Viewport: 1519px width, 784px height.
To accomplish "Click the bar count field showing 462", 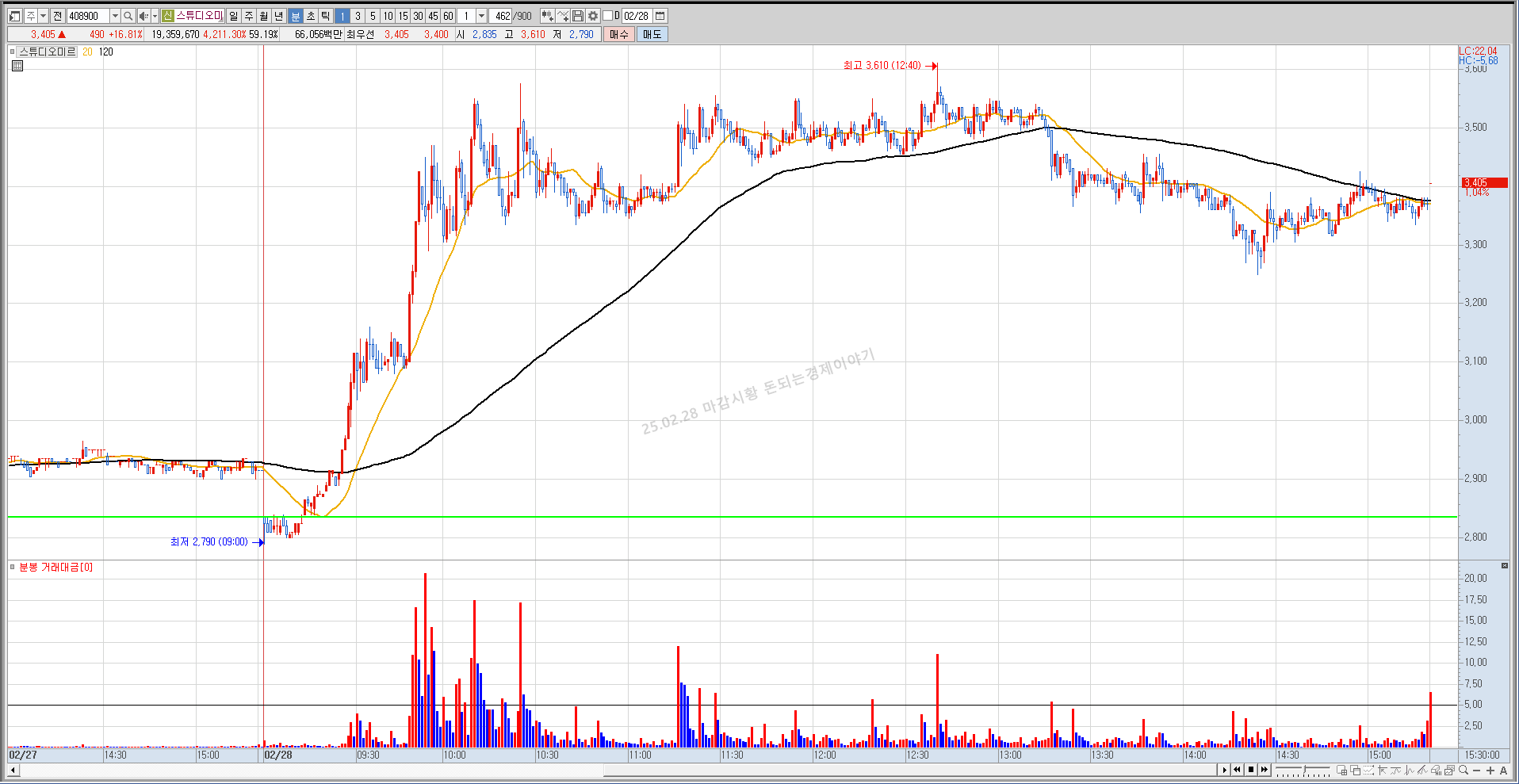I will (x=502, y=16).
